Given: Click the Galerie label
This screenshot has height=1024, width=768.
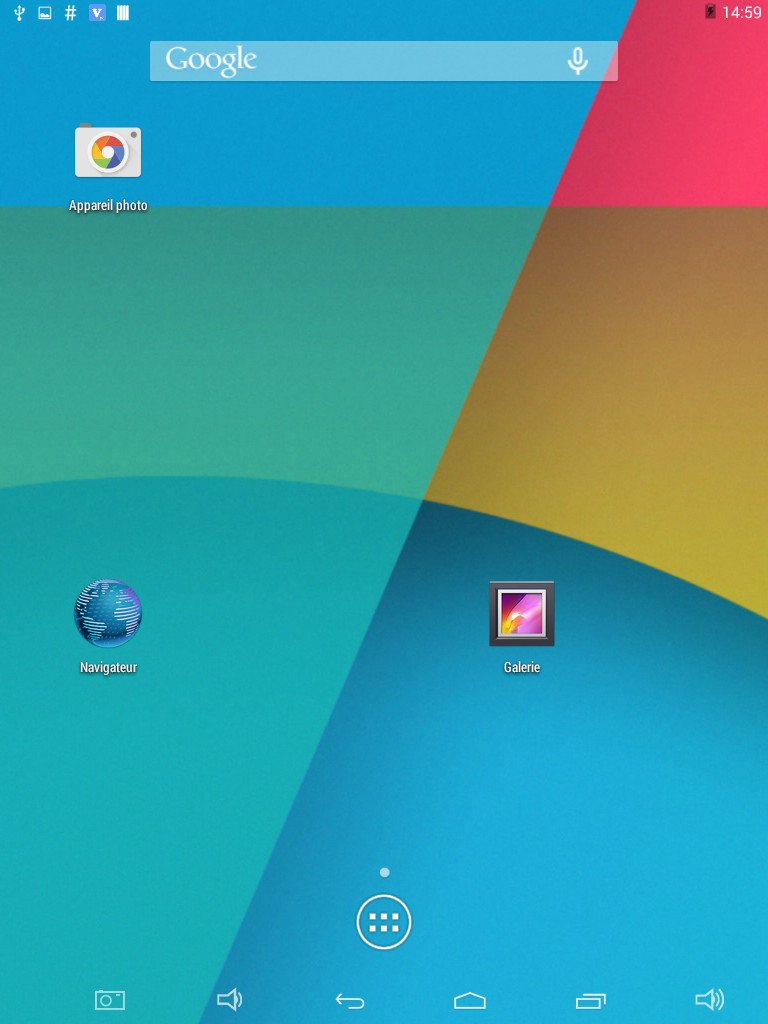Looking at the screenshot, I should pyautogui.click(x=522, y=667).
